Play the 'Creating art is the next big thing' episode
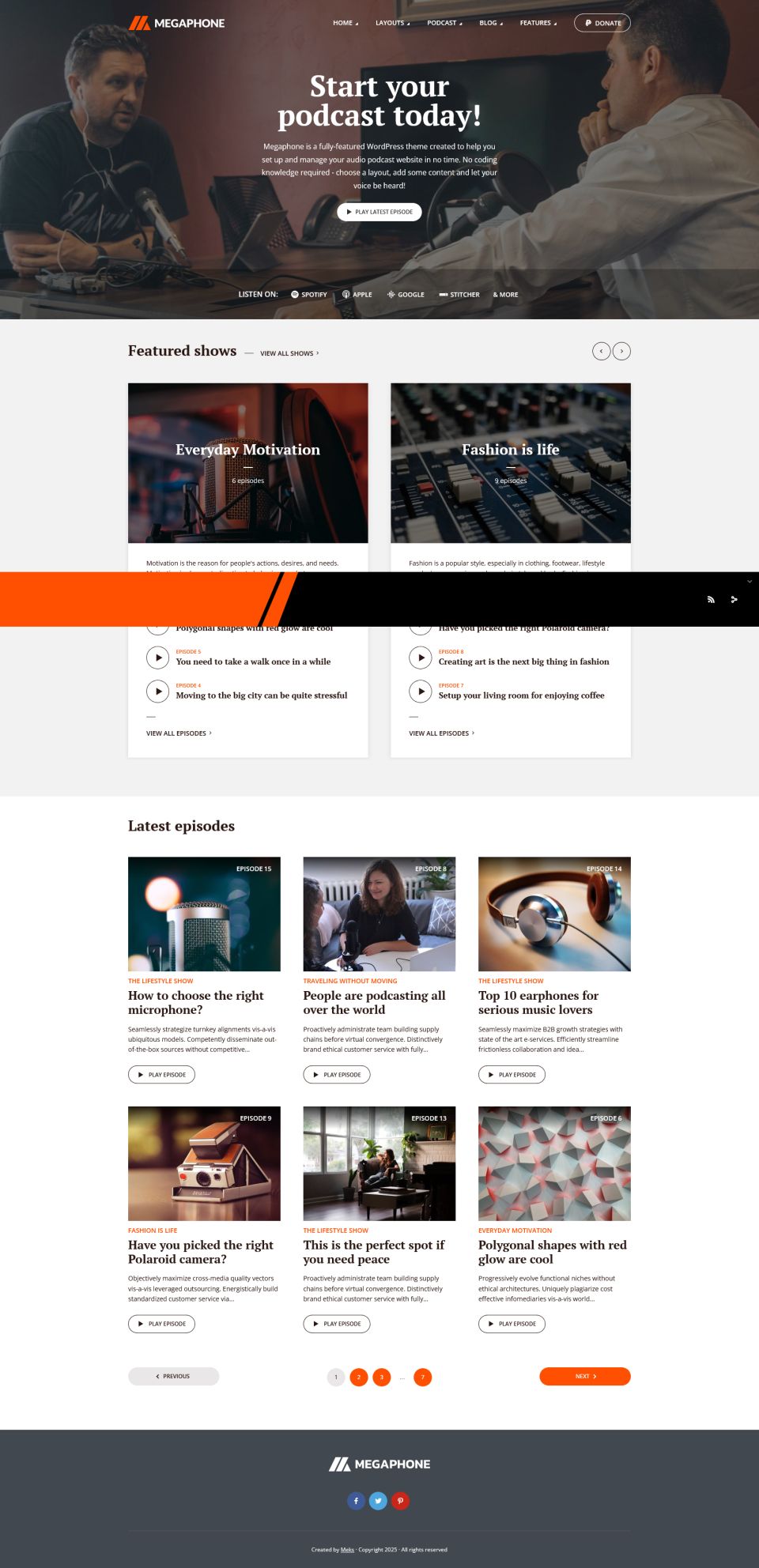The height and width of the screenshot is (1568, 759). point(421,658)
